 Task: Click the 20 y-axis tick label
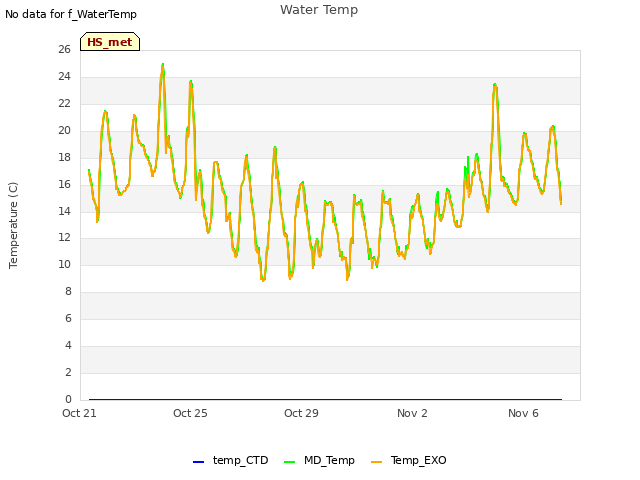[x=64, y=130]
